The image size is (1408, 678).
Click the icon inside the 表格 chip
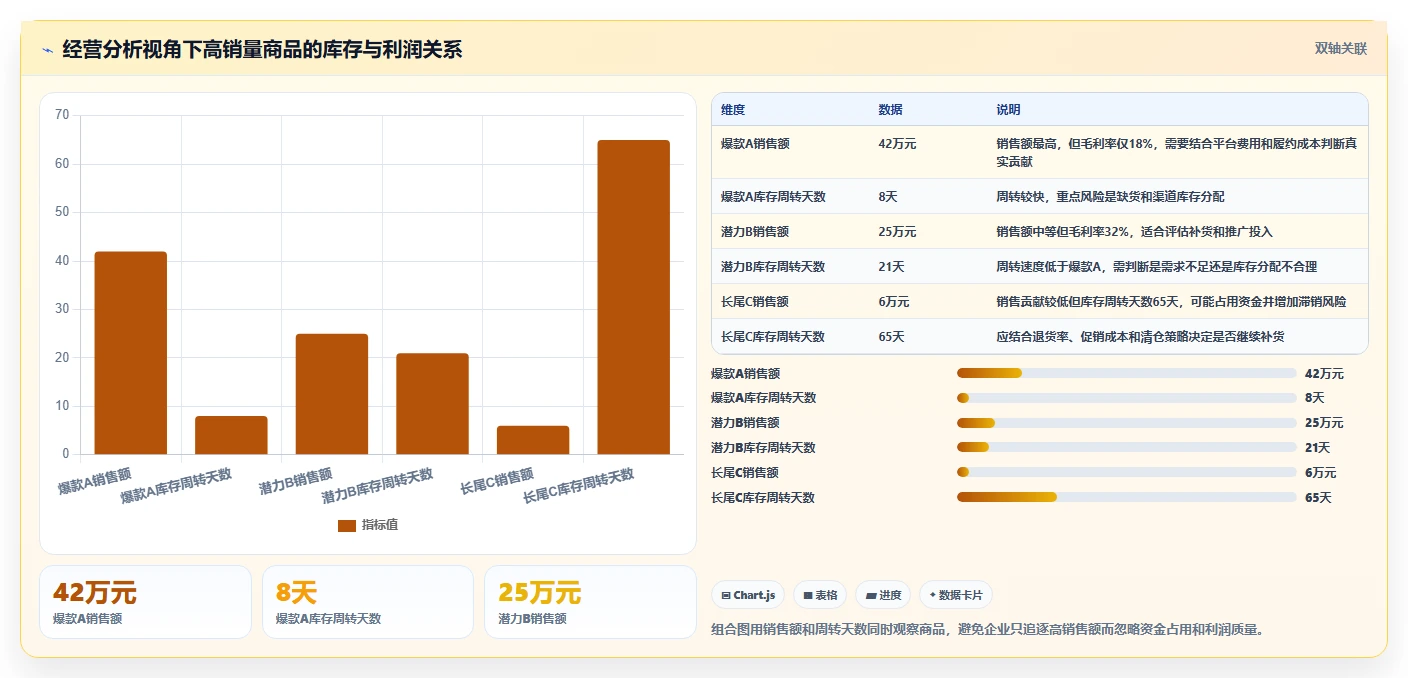click(808, 595)
